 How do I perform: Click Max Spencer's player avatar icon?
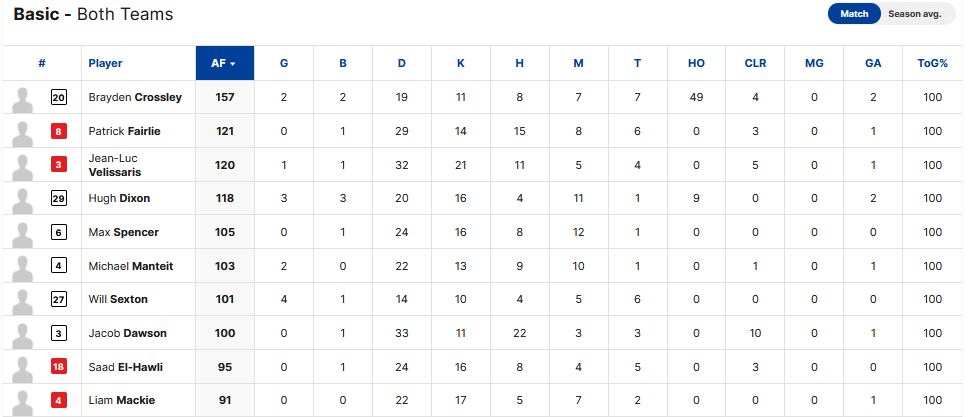[x=24, y=234]
